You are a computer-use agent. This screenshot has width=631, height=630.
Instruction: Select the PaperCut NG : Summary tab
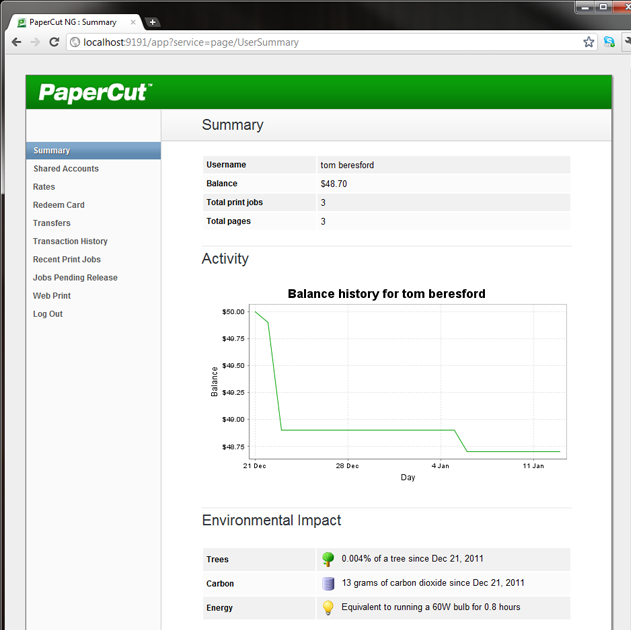tap(74, 22)
